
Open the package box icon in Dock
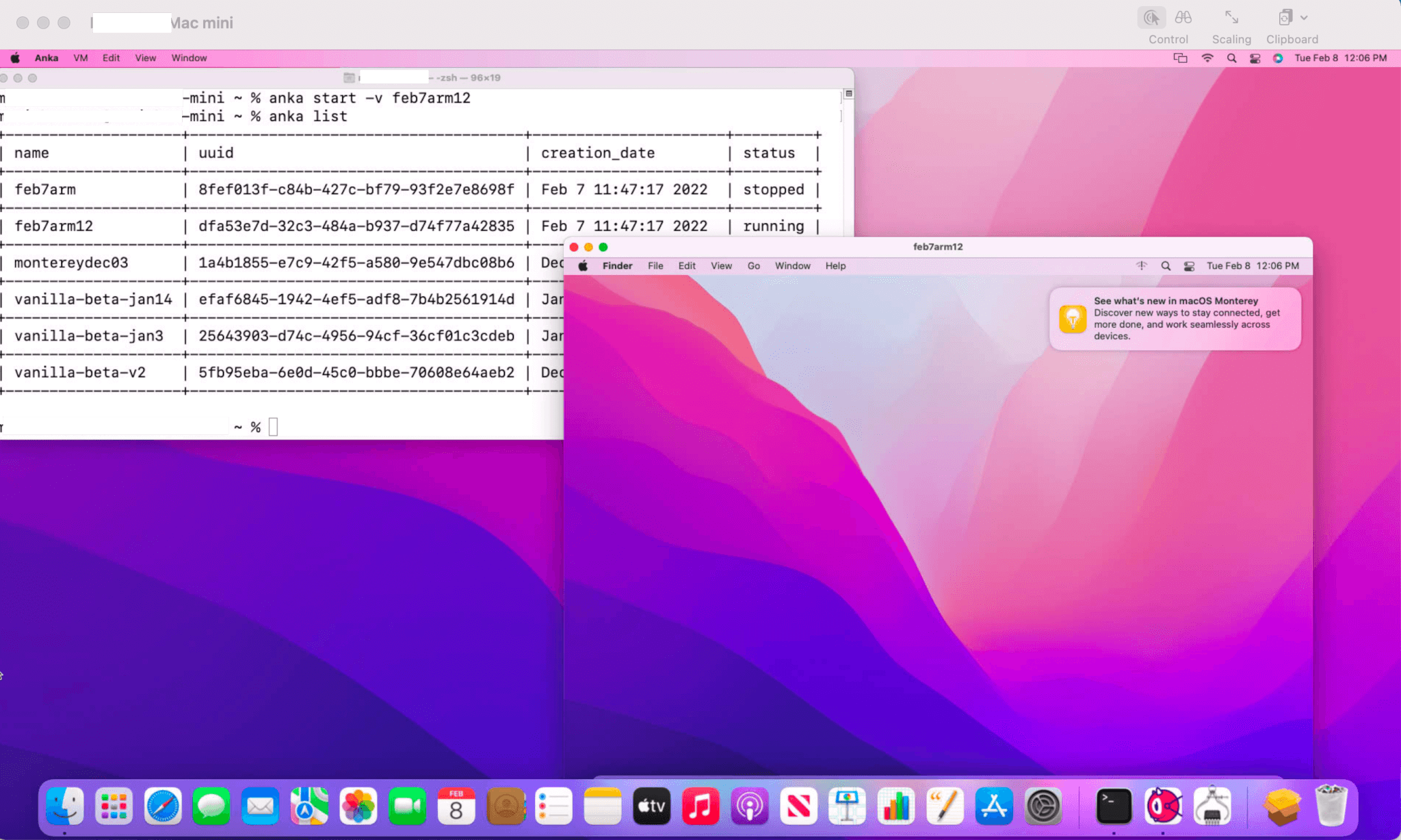(1282, 806)
